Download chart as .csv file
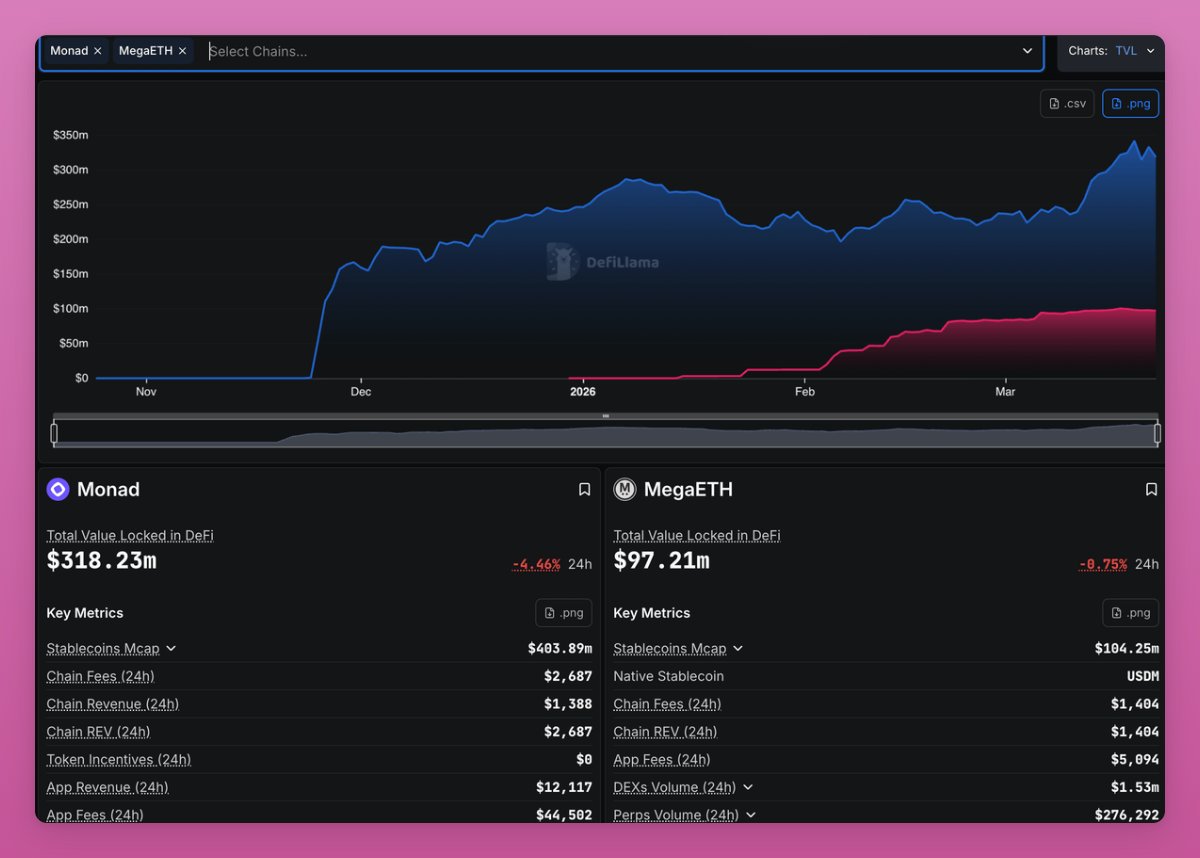The height and width of the screenshot is (858, 1200). coord(1067,104)
